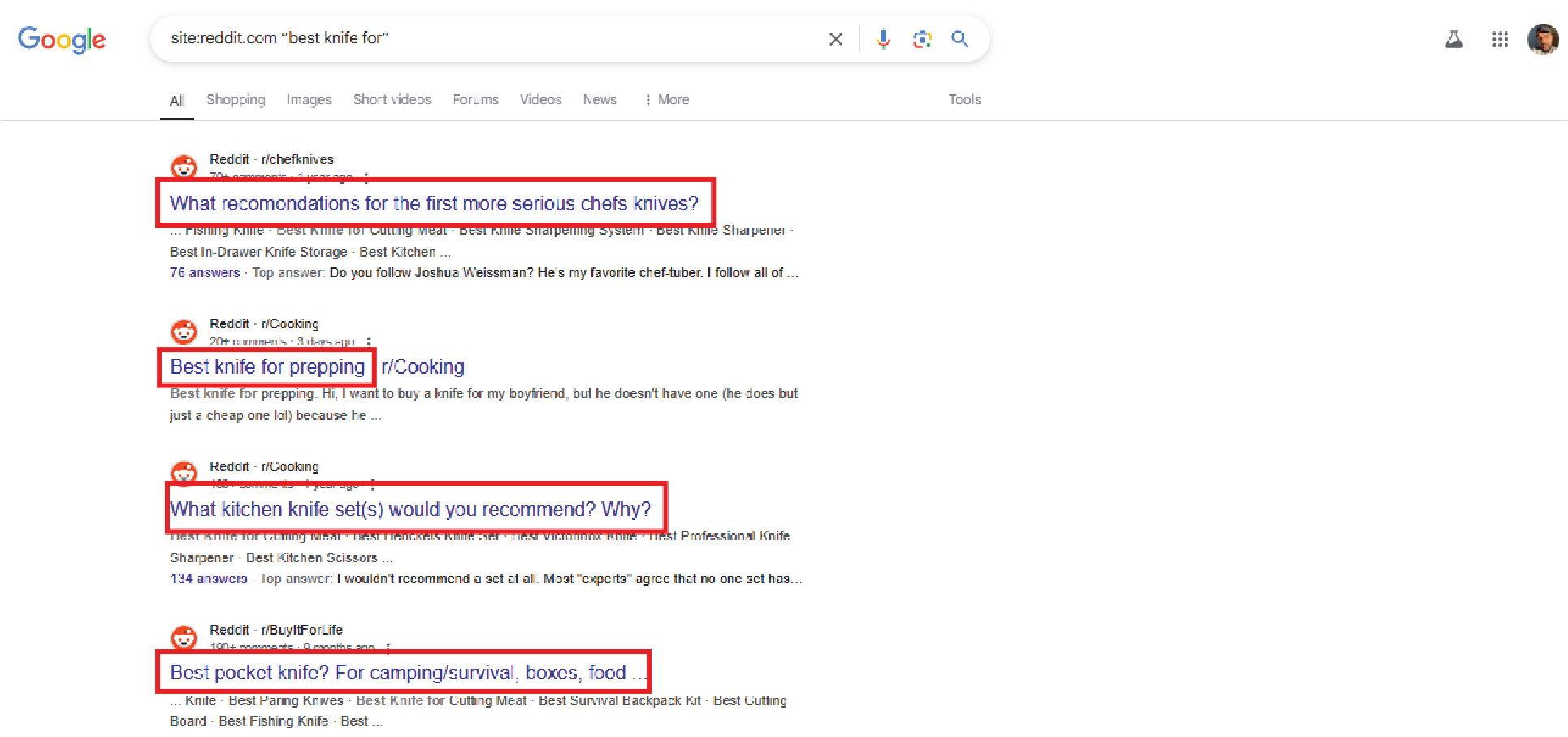Expand the More search filters menu

pos(667,99)
